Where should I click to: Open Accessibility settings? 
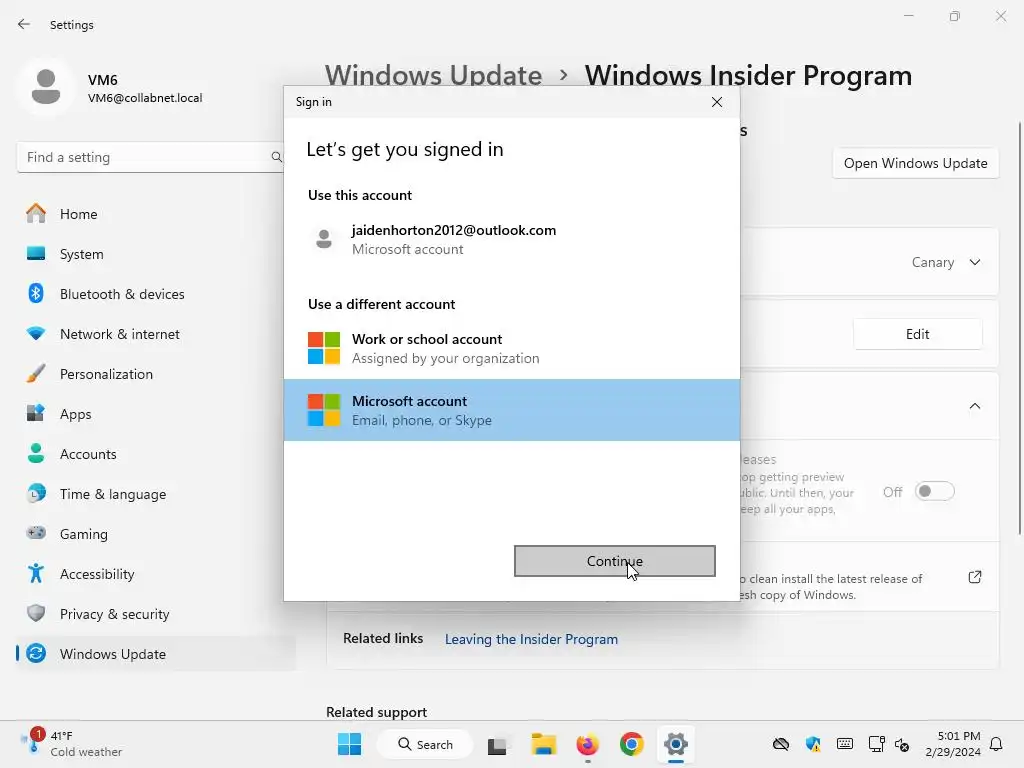click(x=155, y=574)
